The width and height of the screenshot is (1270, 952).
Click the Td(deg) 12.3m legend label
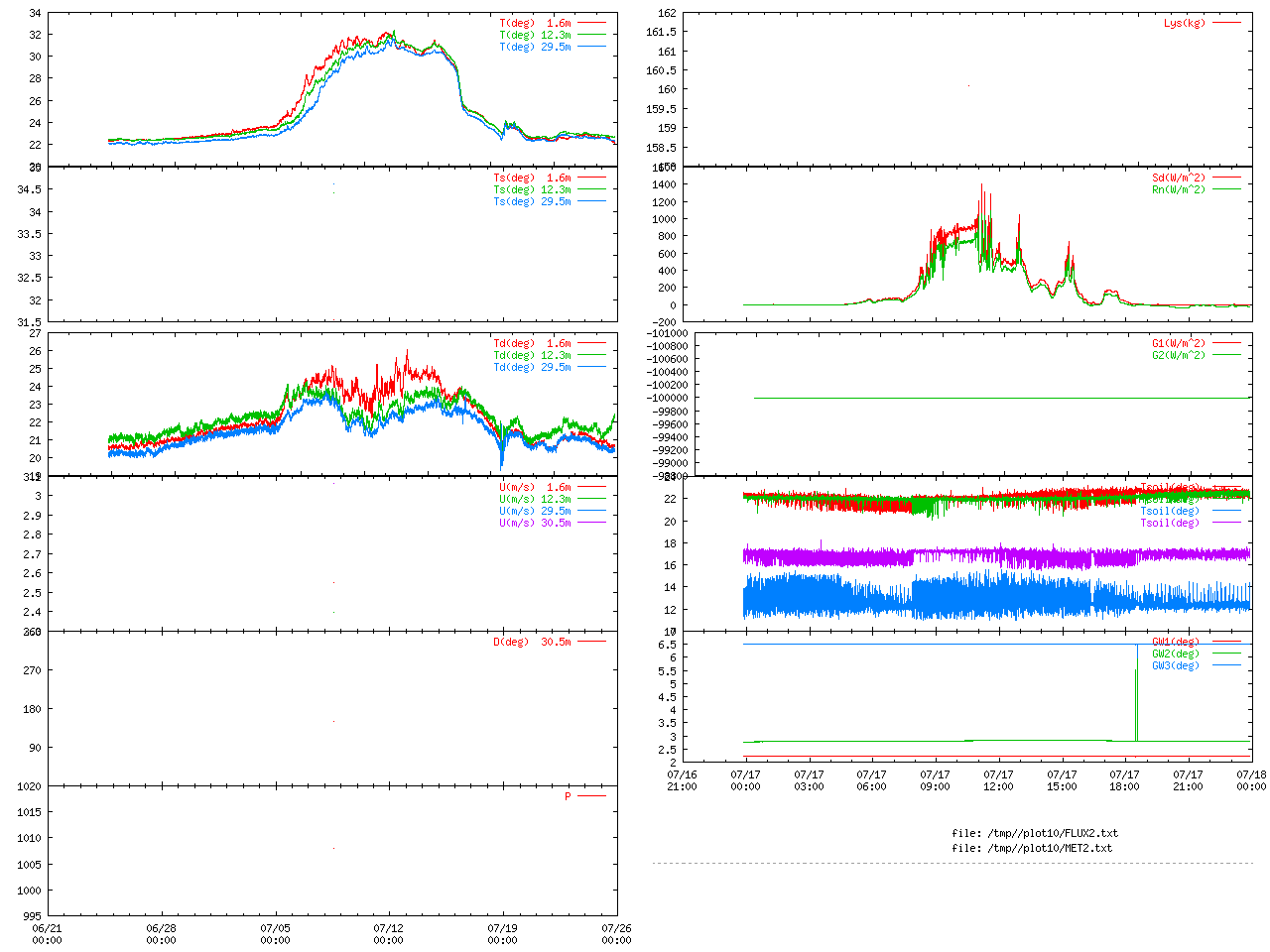coord(532,355)
